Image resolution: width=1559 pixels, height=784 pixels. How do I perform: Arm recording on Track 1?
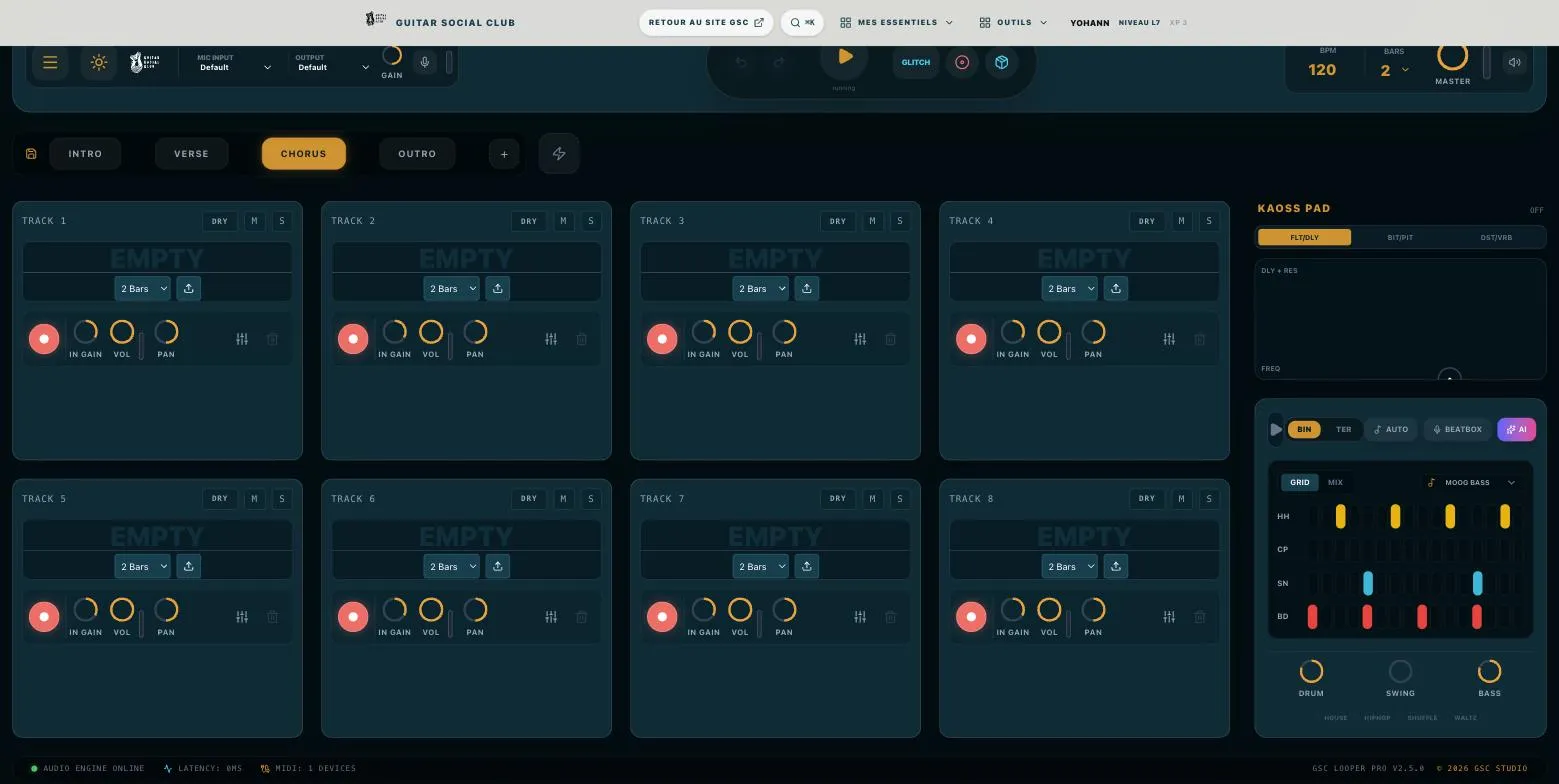click(44, 339)
